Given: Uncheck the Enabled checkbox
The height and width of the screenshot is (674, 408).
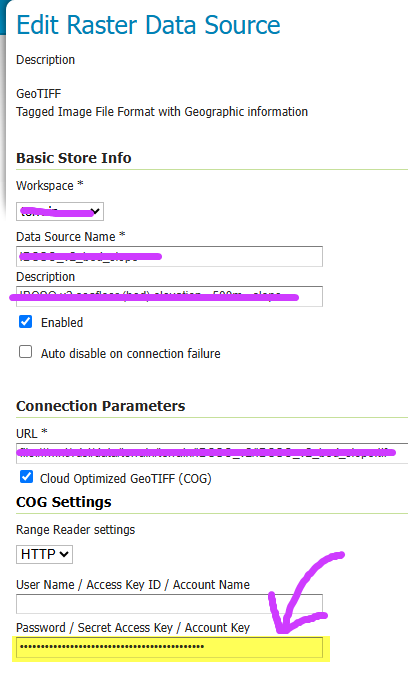Looking at the screenshot, I should (x=25, y=322).
